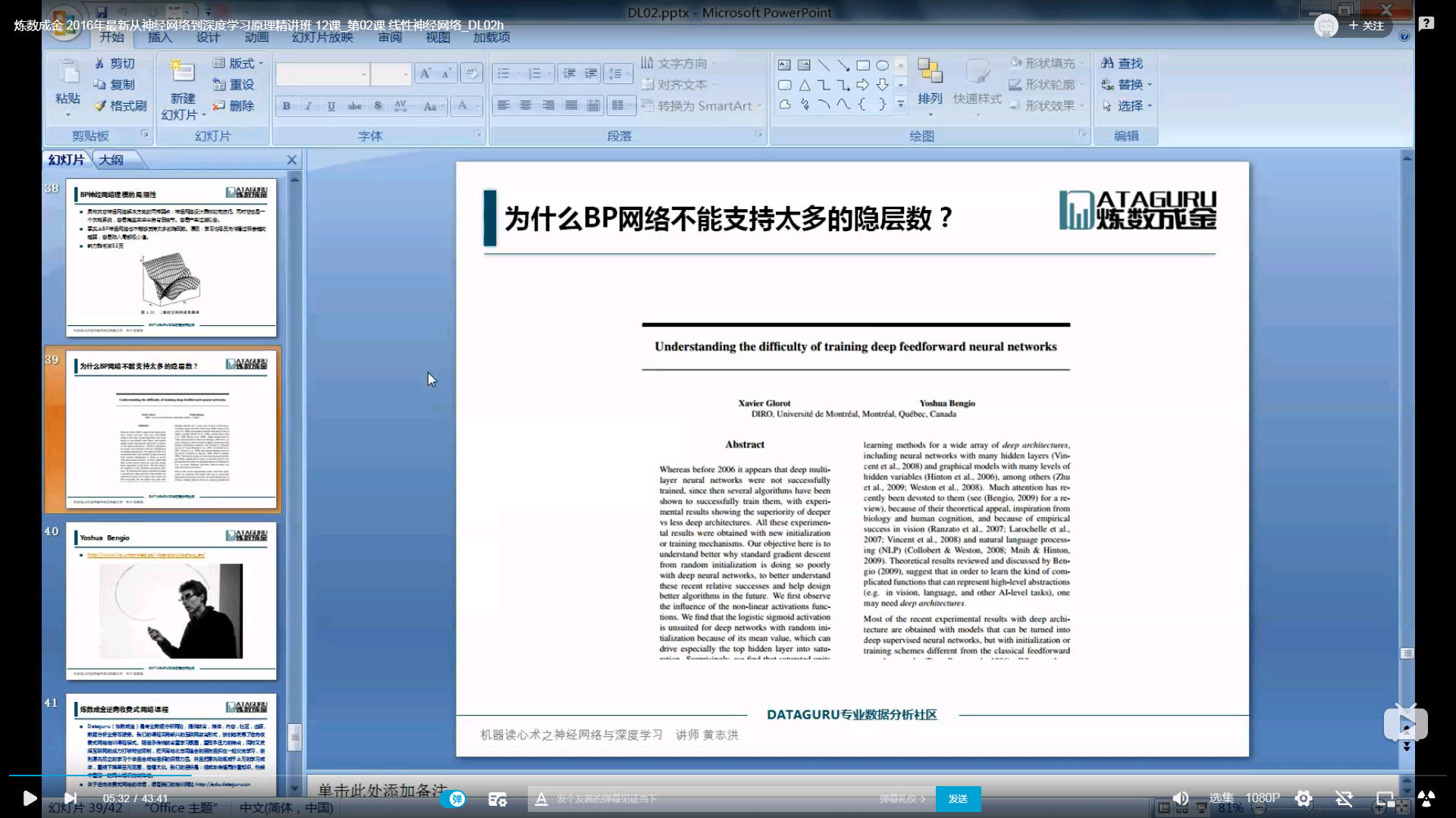Select the Right Arrow shape in gallery
Image resolution: width=1456 pixels, height=818 pixels.
863,85
